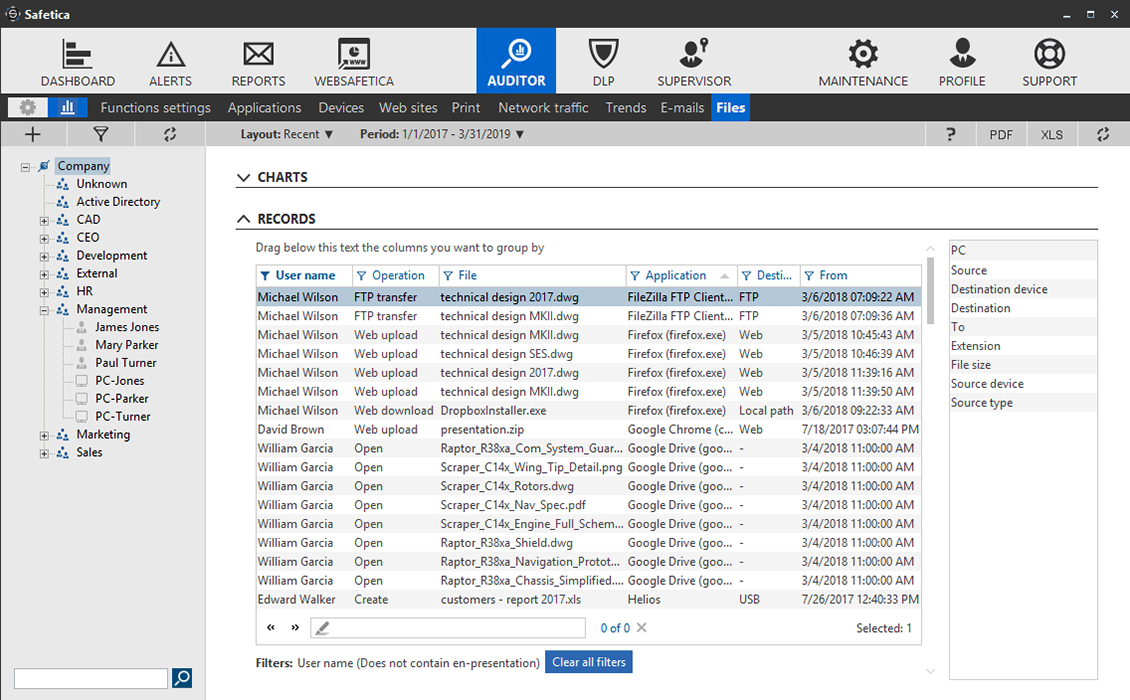The height and width of the screenshot is (700, 1130).
Task: Clear the records search box
Action: [641, 627]
